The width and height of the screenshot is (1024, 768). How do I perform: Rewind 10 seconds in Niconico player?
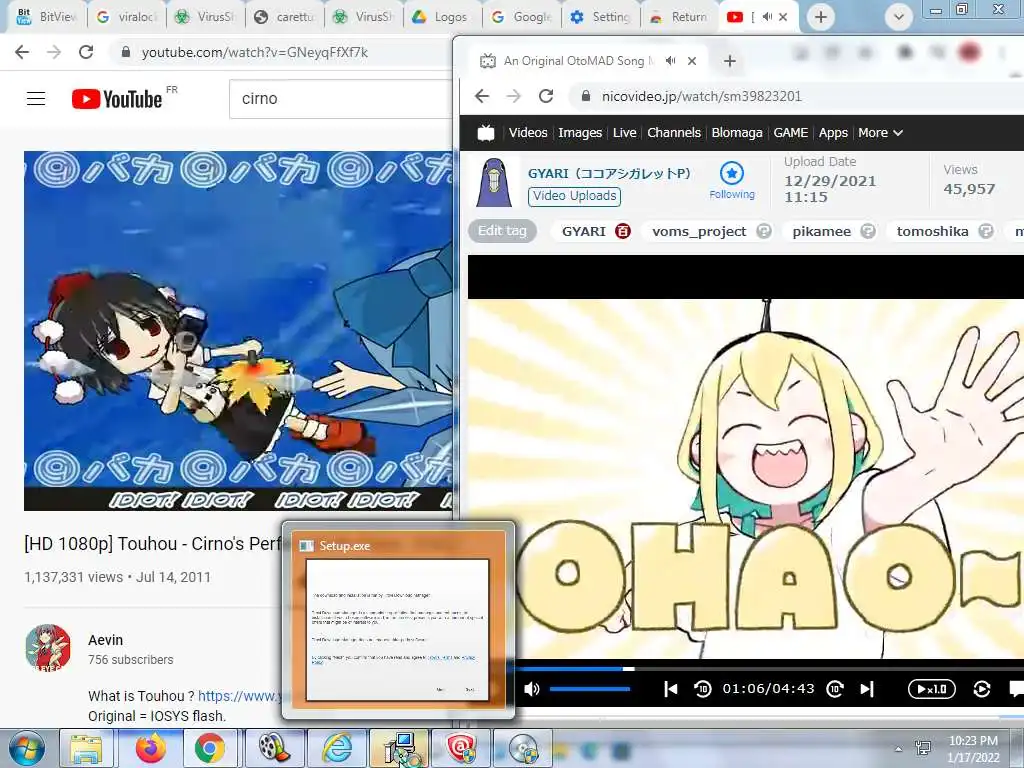(703, 689)
